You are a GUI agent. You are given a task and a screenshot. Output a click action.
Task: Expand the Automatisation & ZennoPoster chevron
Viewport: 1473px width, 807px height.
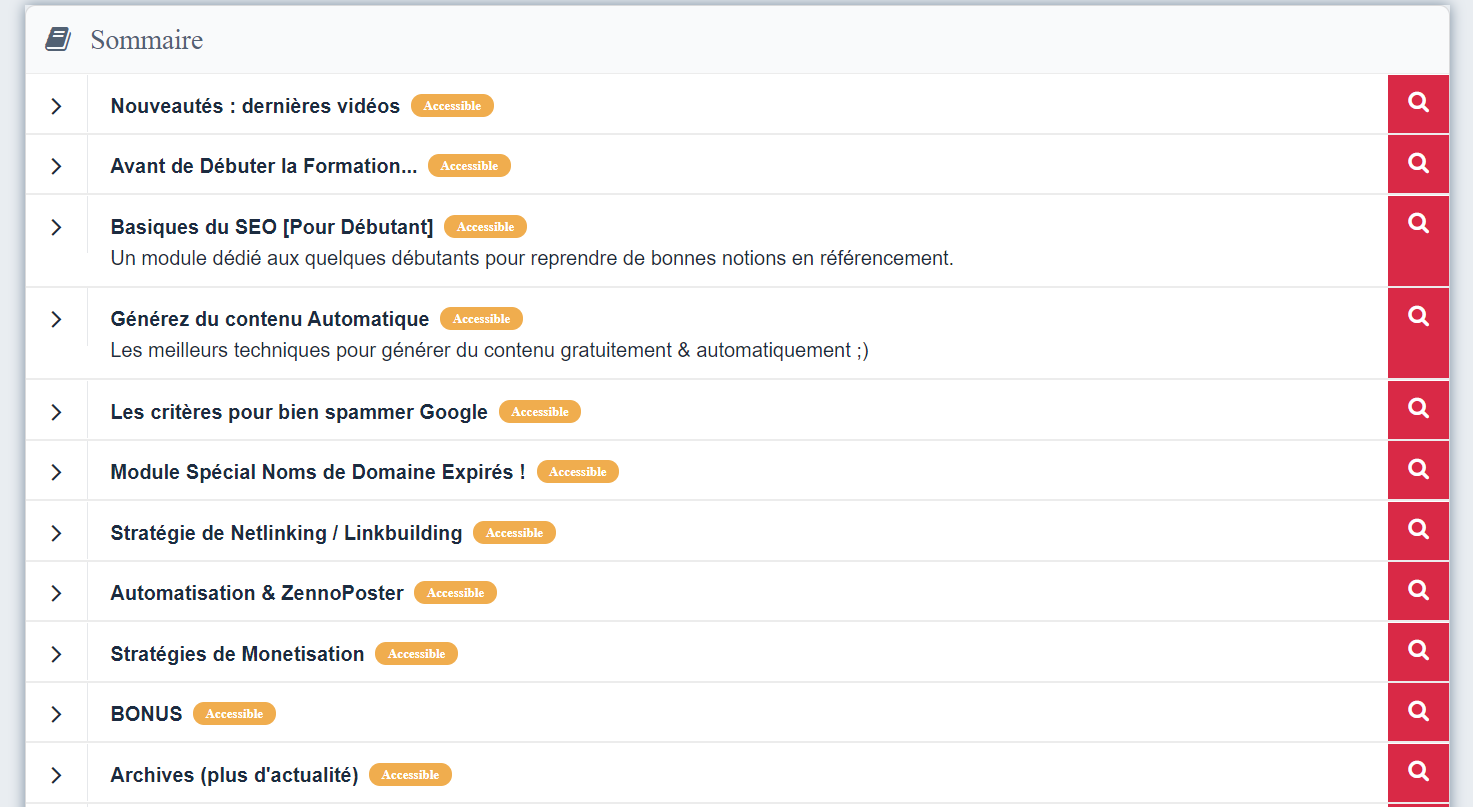(x=56, y=593)
